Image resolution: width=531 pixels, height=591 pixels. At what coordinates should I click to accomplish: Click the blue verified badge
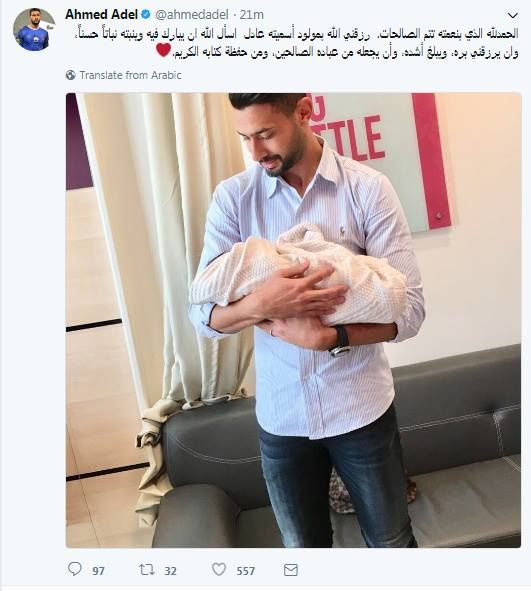pyautogui.click(x=145, y=14)
